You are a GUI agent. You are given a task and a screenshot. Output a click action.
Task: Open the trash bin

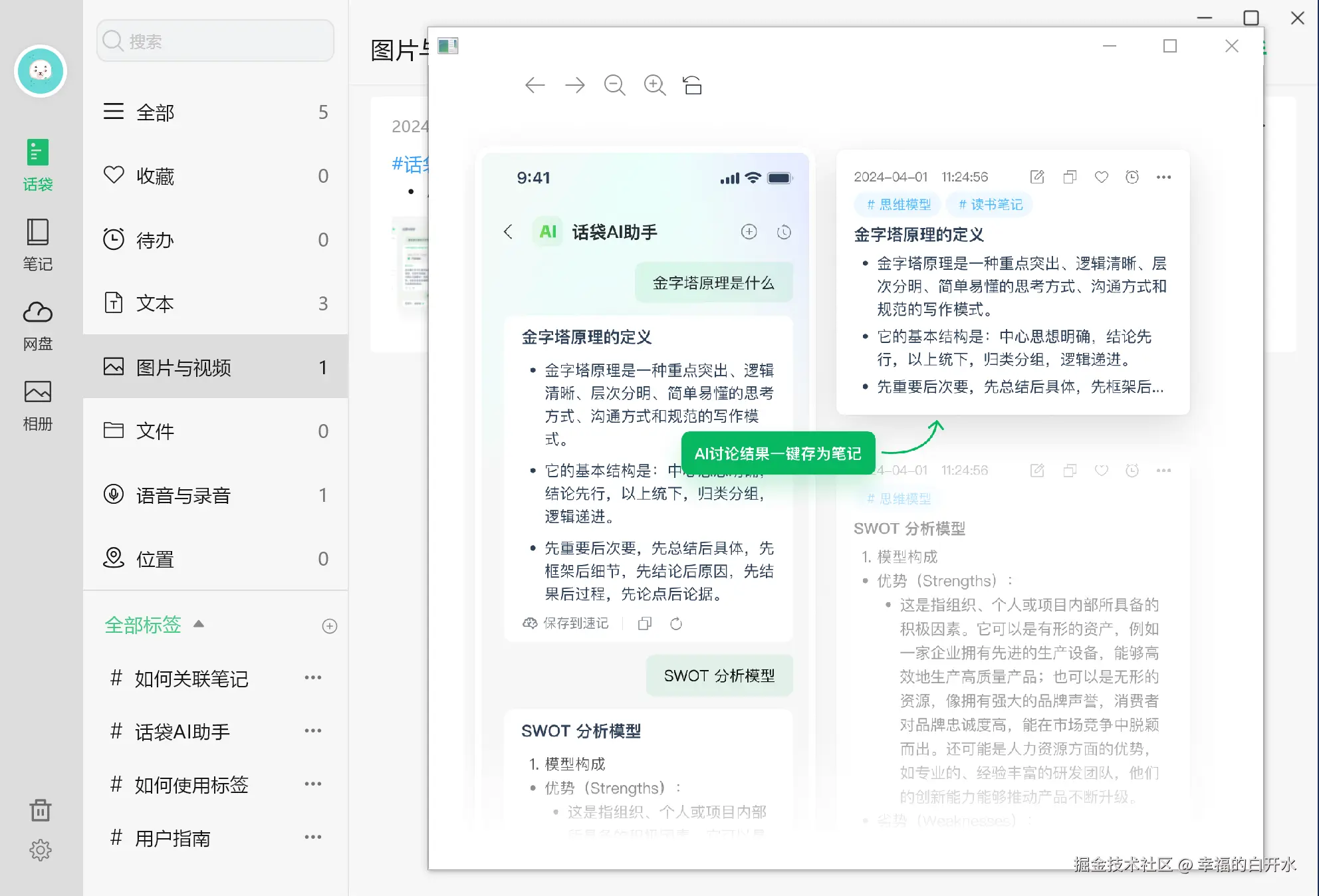(41, 810)
